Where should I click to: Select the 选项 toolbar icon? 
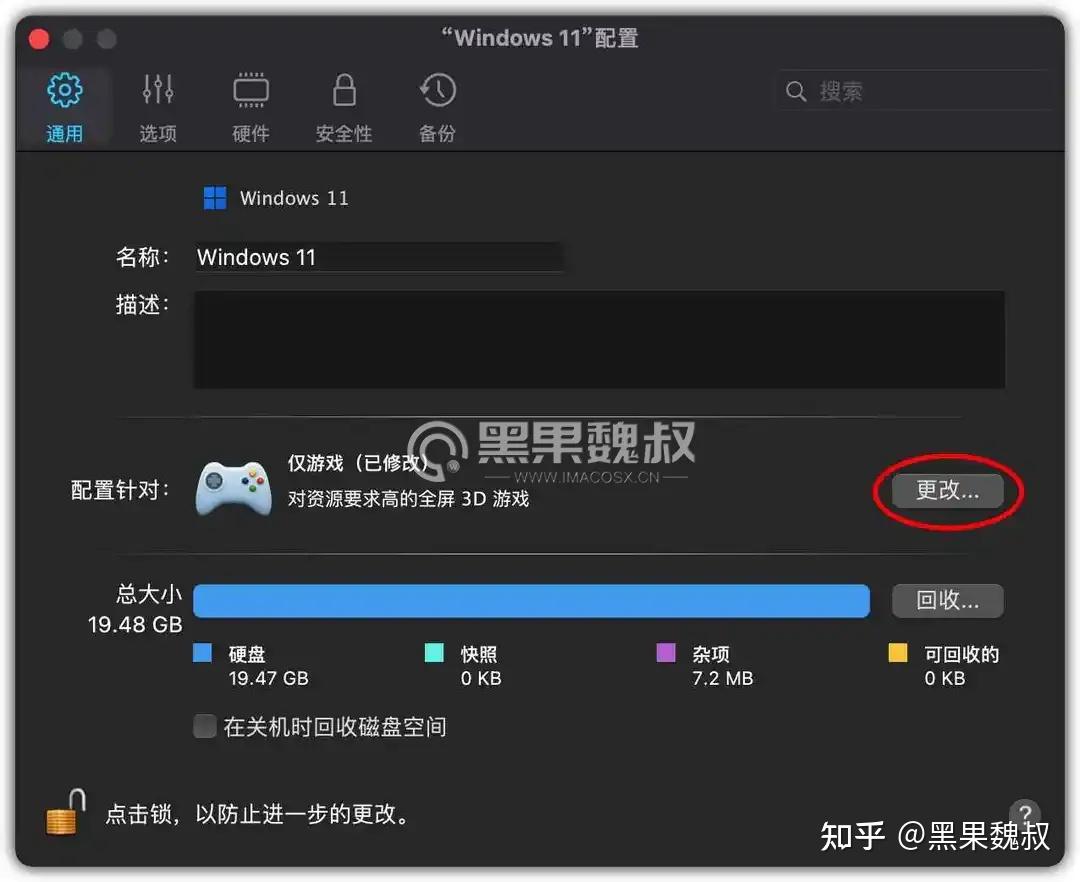coord(157,90)
